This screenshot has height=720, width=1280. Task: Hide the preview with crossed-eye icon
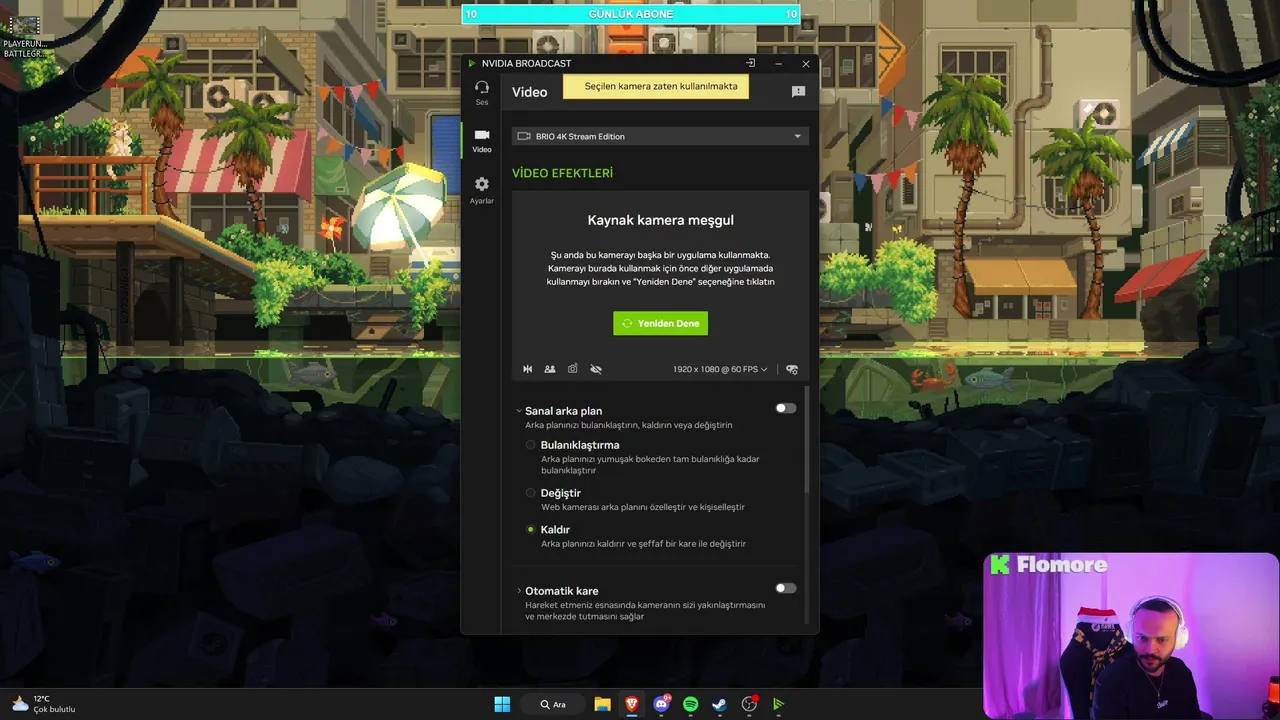point(596,369)
